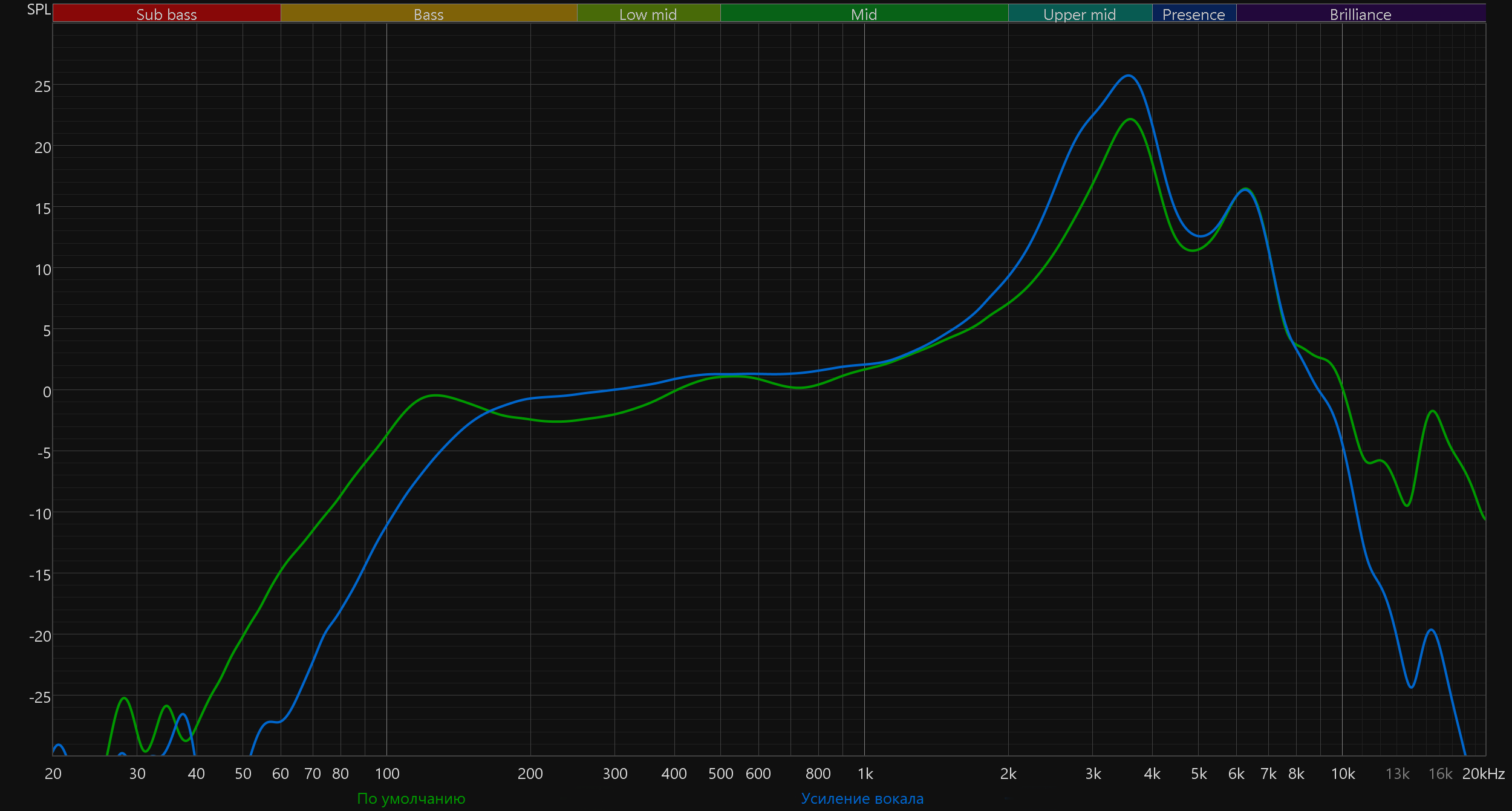Screen dimensions: 1512x811
Task: Click the Brilliance band header
Action: (x=1360, y=14)
